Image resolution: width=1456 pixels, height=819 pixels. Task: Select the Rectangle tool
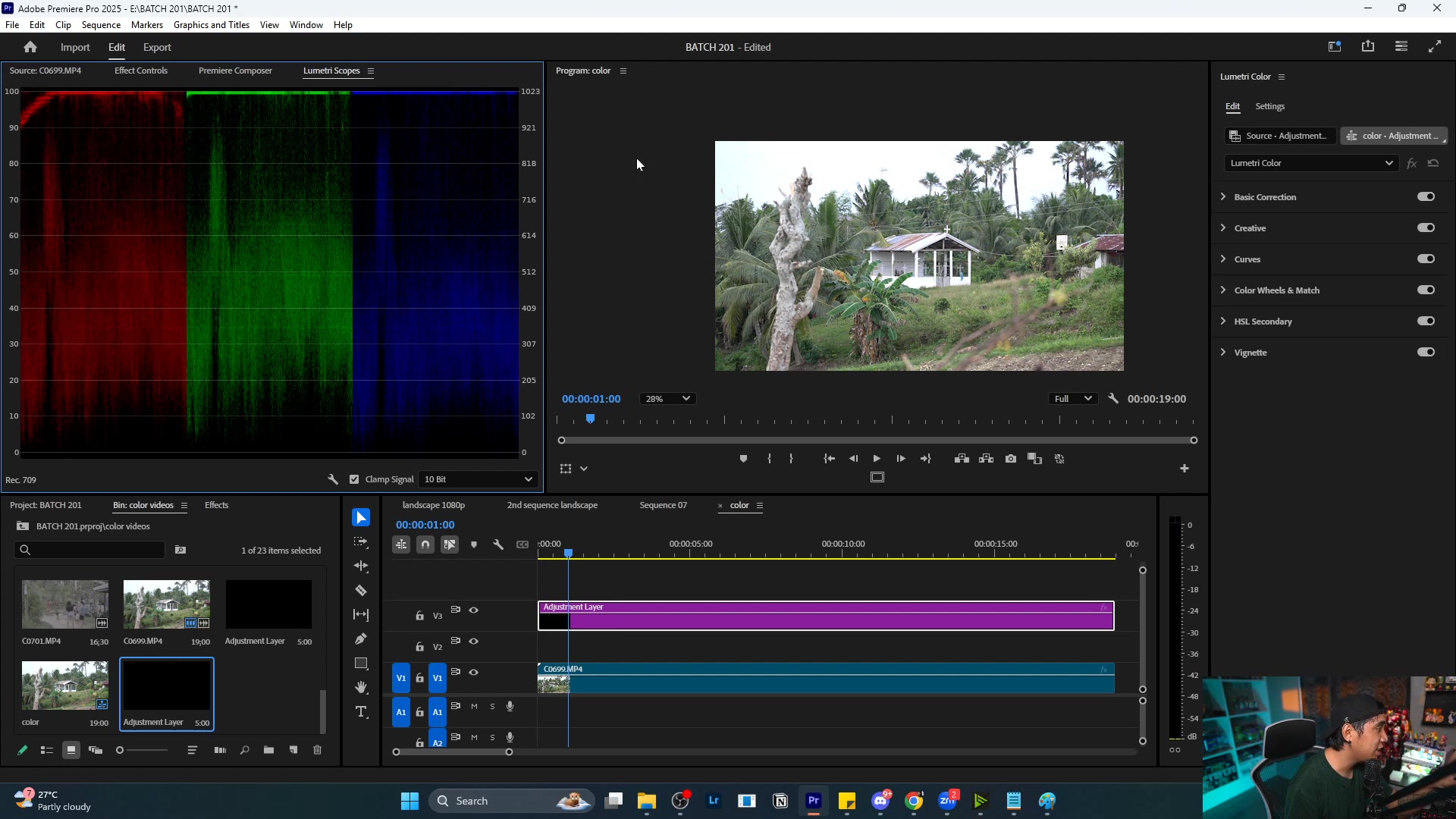[361, 664]
